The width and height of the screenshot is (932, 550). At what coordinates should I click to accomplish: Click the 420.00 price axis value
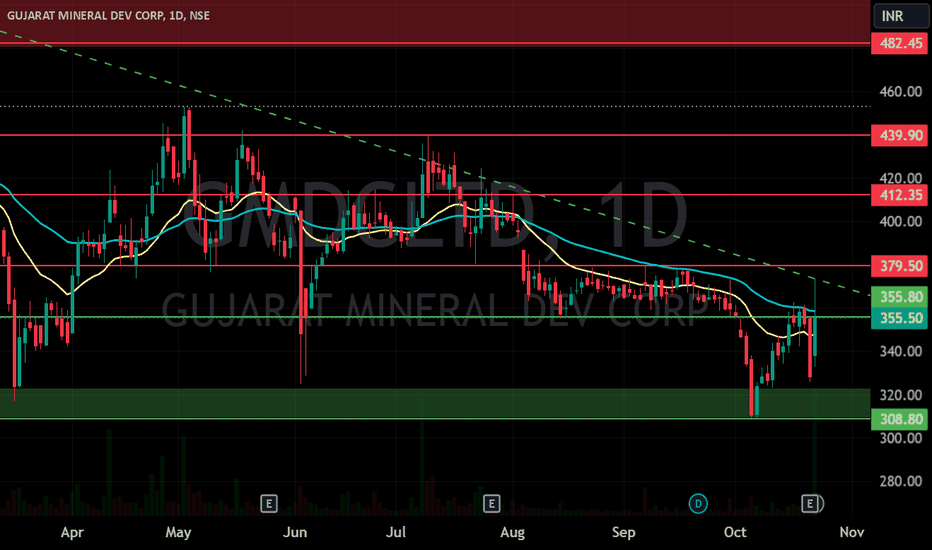pyautogui.click(x=900, y=178)
